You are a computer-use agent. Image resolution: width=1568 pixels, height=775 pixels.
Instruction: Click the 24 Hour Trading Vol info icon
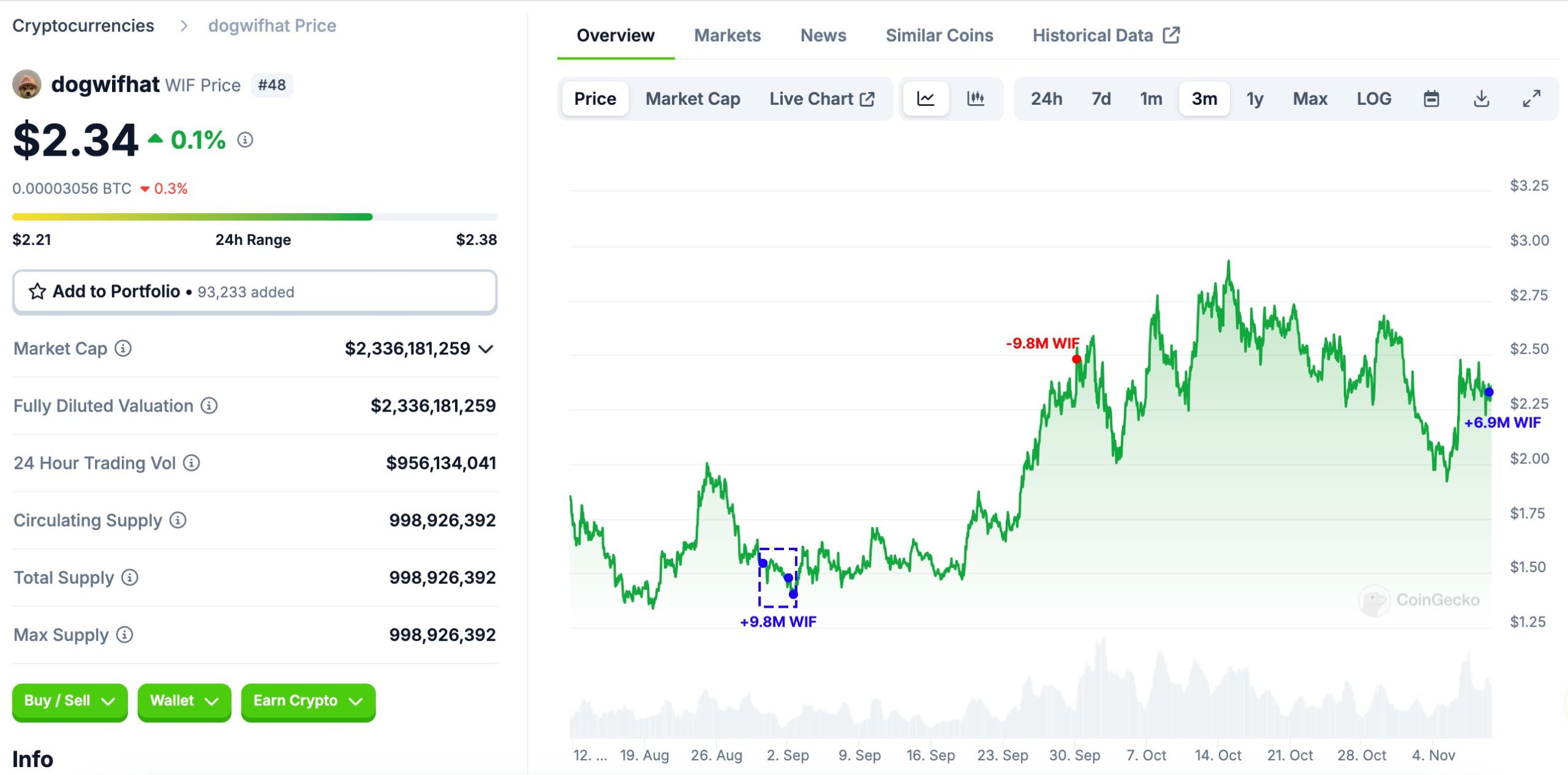point(192,463)
